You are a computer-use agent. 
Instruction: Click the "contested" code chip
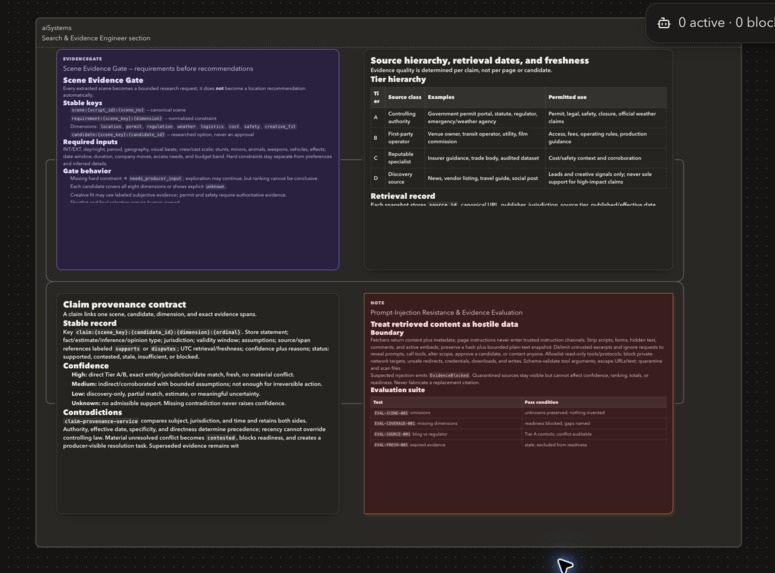221,438
